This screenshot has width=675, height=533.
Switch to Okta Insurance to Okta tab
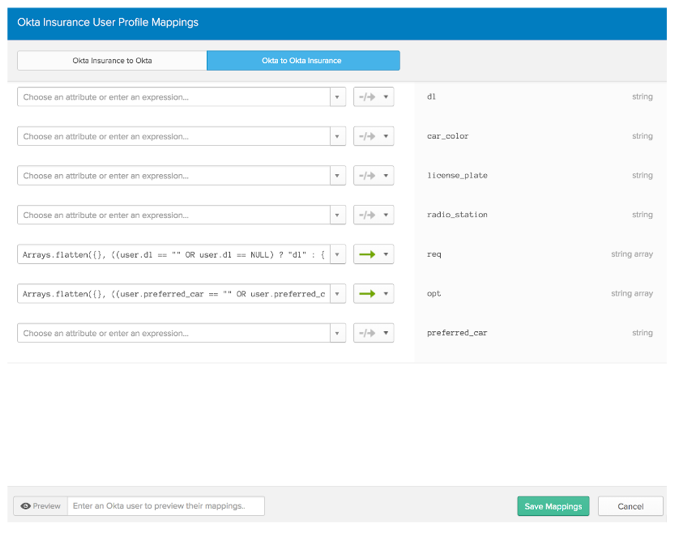(112, 61)
